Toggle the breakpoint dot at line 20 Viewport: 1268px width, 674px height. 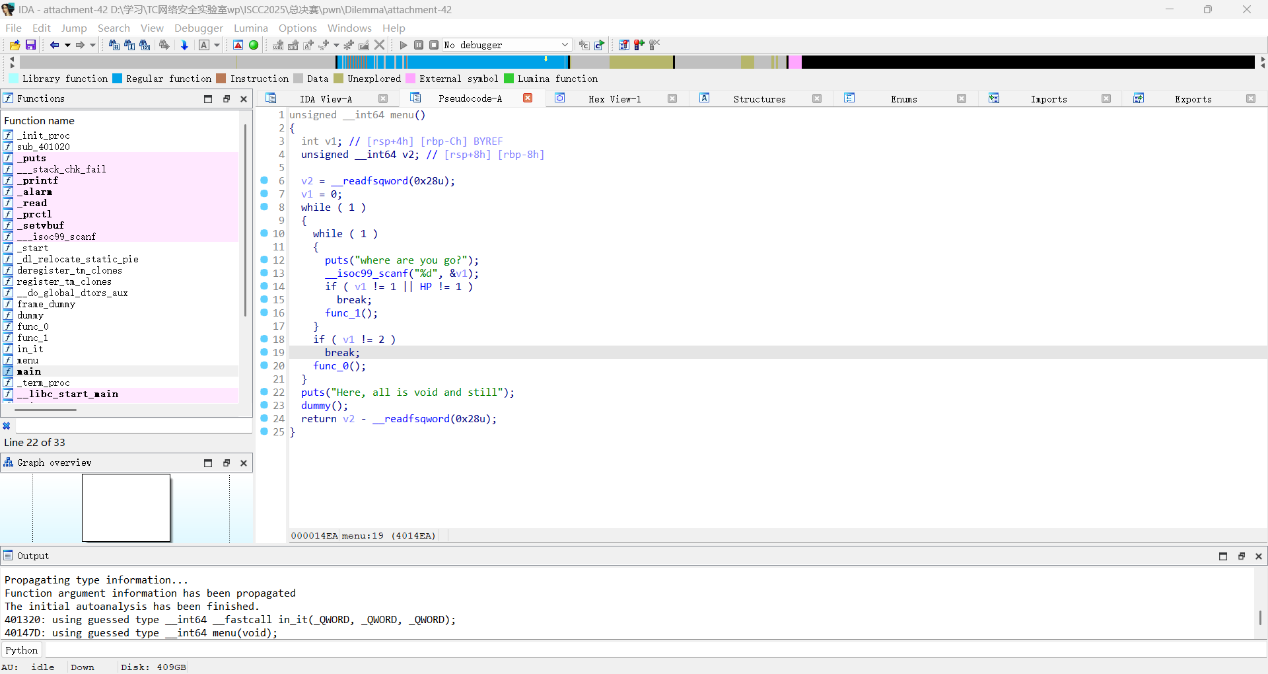[264, 366]
